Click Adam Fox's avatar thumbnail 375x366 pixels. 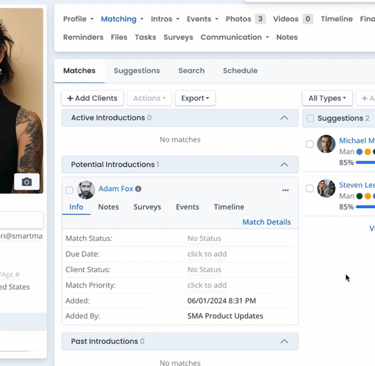click(x=86, y=190)
